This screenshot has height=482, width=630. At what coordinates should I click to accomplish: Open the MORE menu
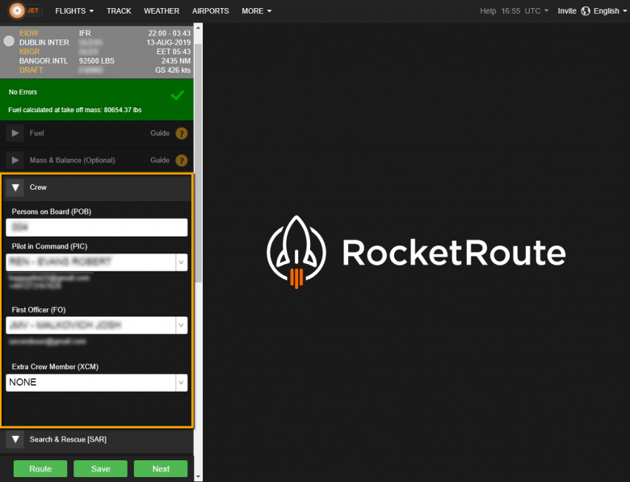coord(256,11)
